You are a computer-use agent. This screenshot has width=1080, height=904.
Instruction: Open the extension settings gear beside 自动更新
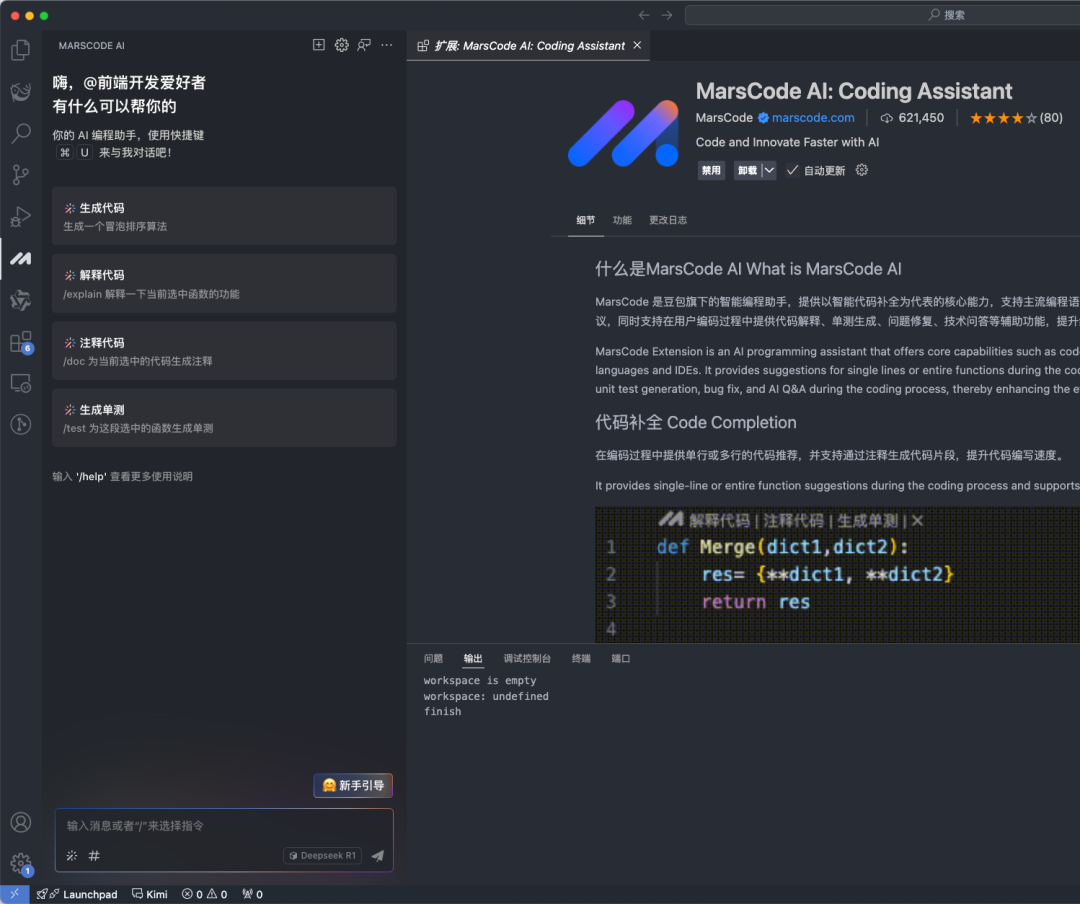(862, 170)
